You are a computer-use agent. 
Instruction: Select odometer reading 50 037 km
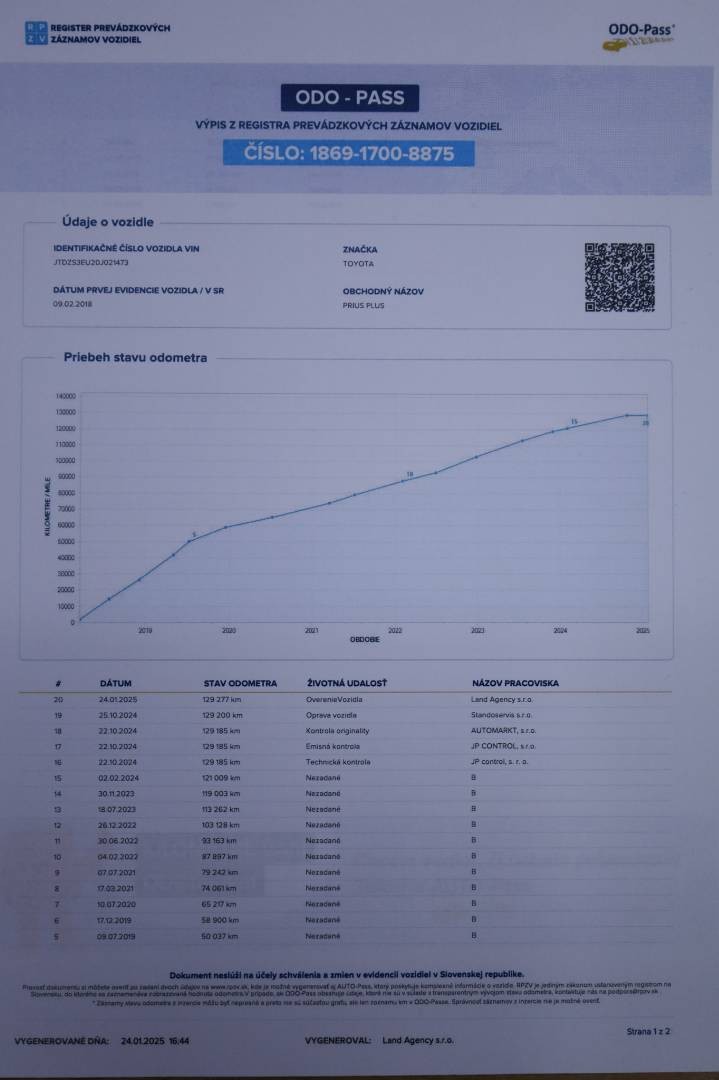click(x=220, y=937)
